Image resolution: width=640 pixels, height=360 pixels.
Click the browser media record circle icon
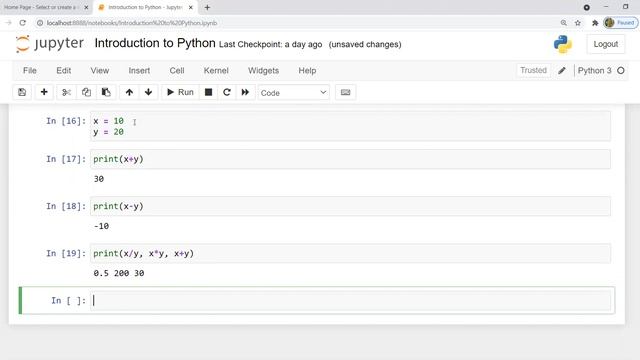click(587, 7)
